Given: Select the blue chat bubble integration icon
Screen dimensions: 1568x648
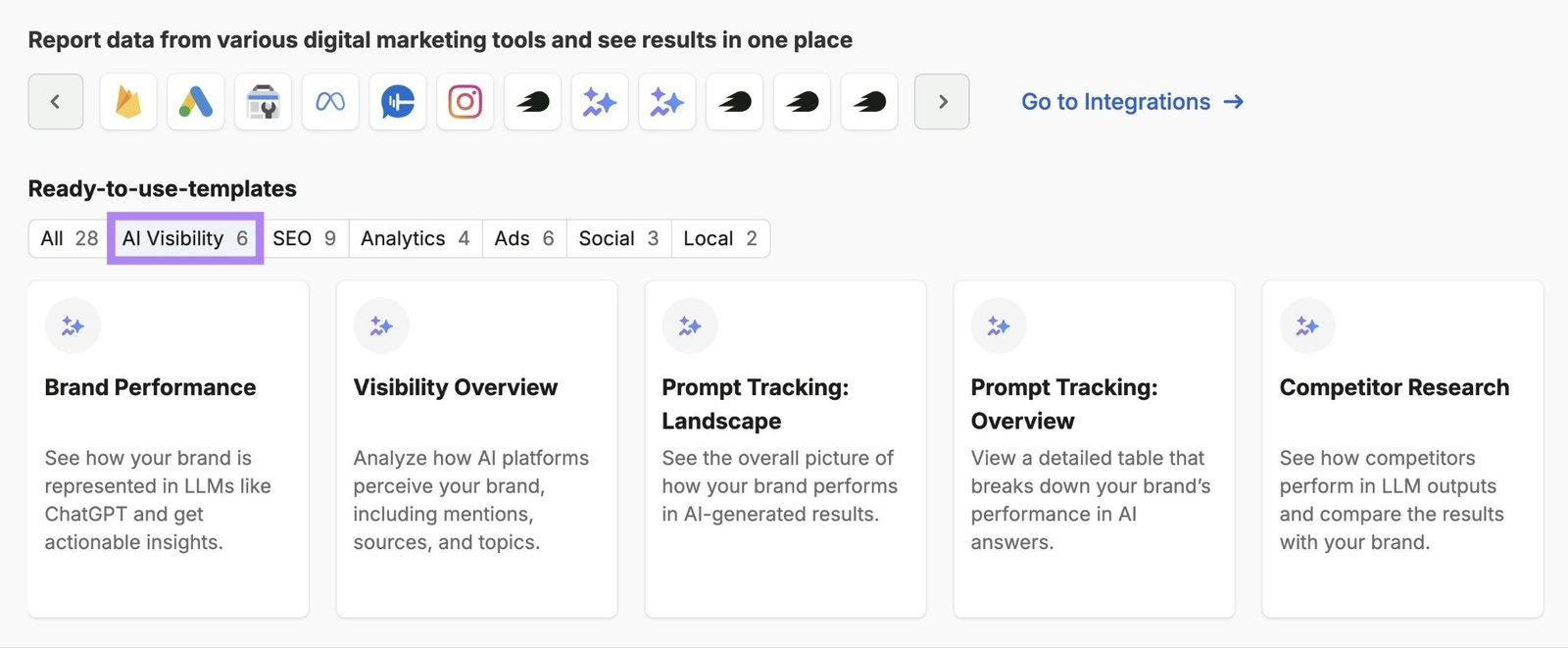Looking at the screenshot, I should [x=398, y=102].
